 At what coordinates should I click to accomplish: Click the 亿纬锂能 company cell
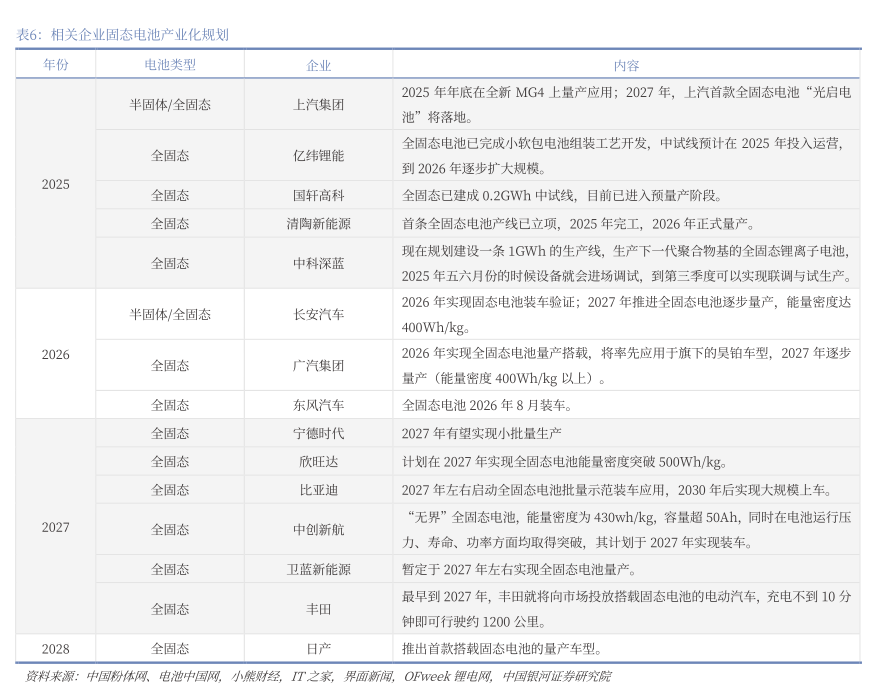318,156
